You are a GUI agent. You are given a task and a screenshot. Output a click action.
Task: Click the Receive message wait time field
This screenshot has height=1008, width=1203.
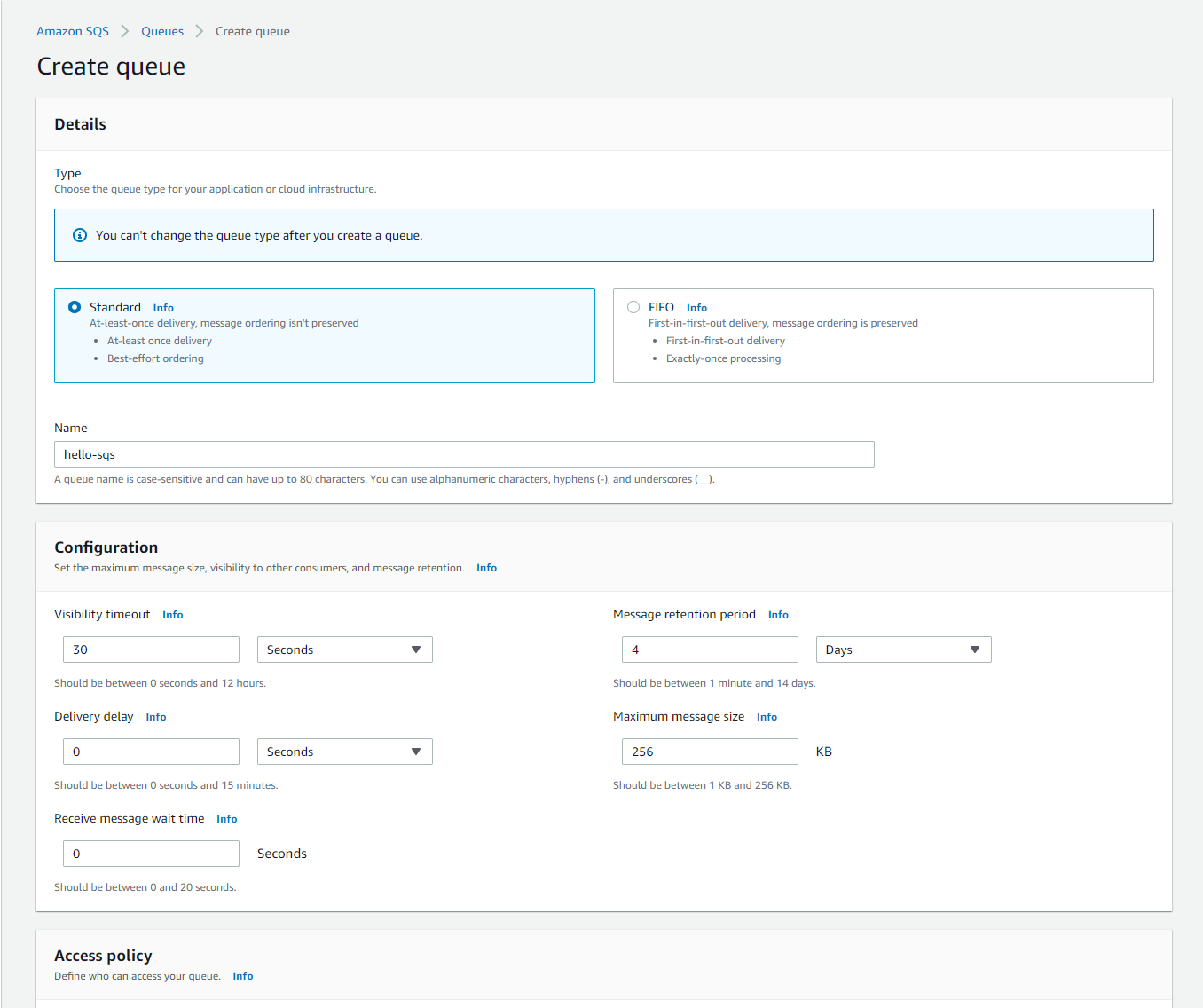tap(151, 854)
